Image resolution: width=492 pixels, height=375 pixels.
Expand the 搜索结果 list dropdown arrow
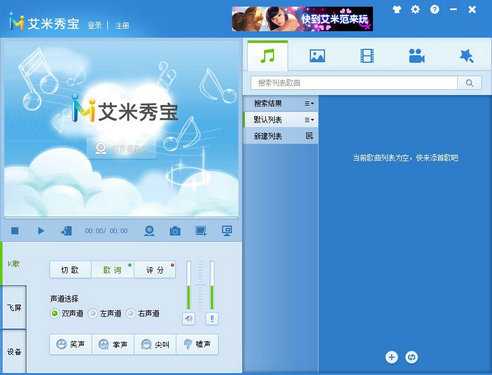(x=309, y=104)
